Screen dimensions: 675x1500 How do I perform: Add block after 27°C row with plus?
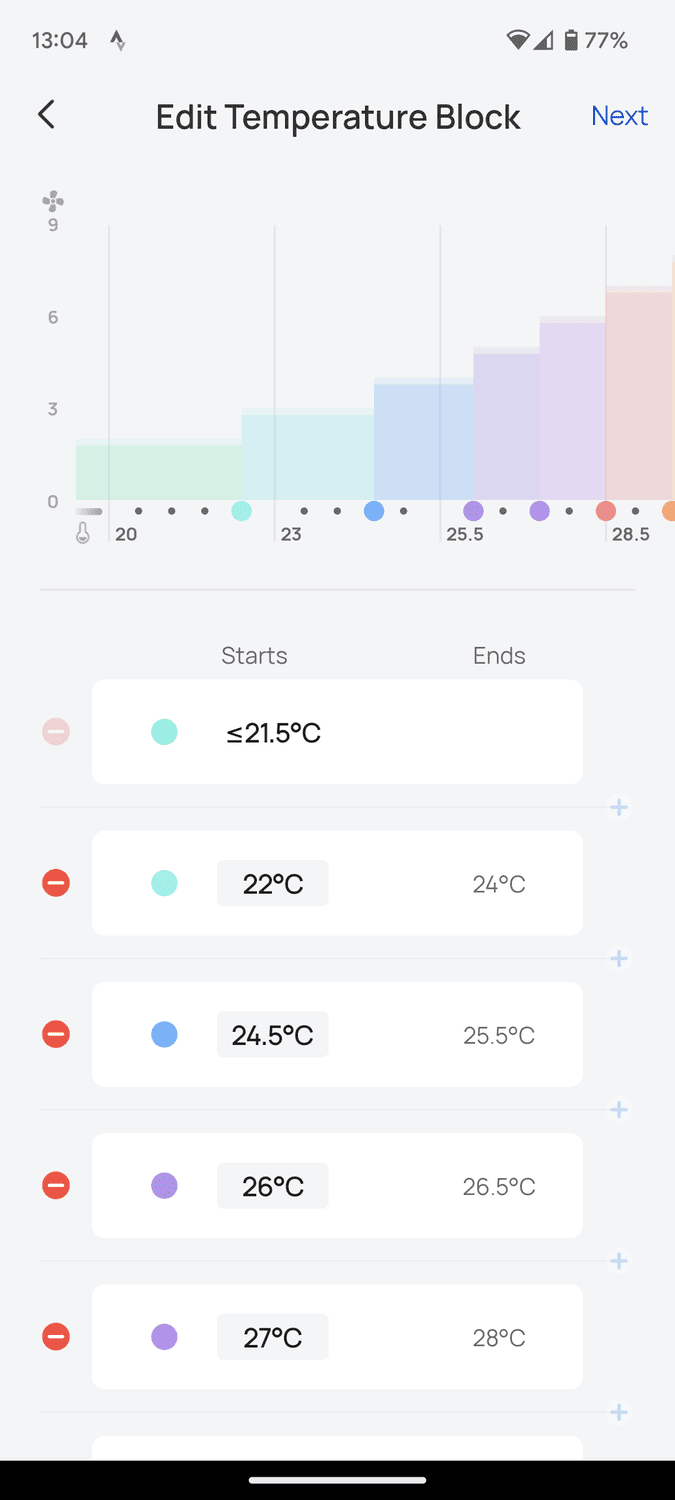pos(619,1412)
